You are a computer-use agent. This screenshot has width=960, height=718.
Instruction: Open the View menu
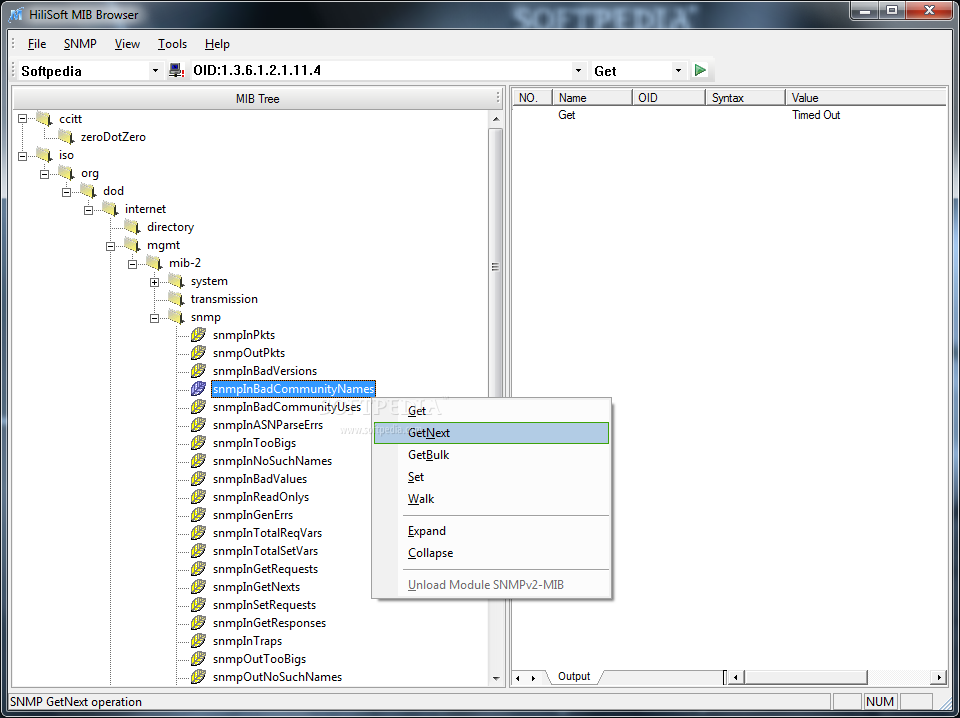127,43
